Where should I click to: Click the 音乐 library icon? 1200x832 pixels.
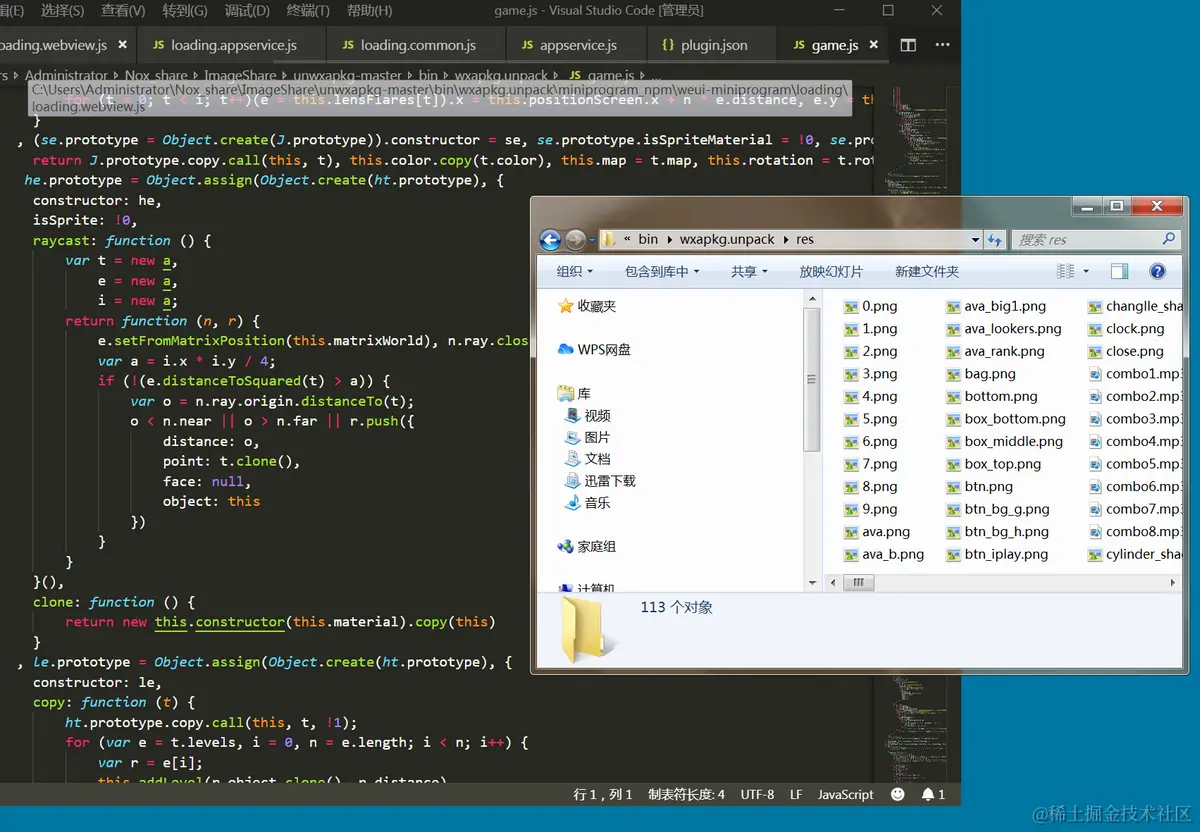pos(573,503)
